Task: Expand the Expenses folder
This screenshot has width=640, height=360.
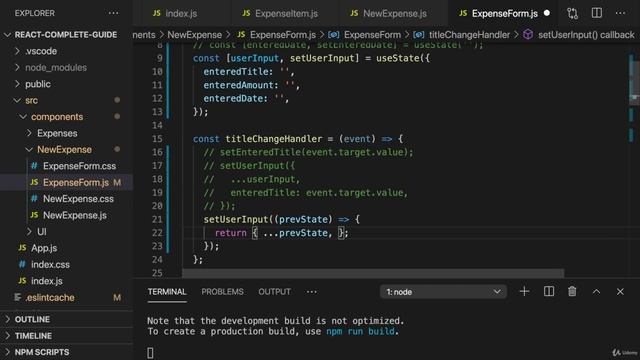Action: coord(29,133)
